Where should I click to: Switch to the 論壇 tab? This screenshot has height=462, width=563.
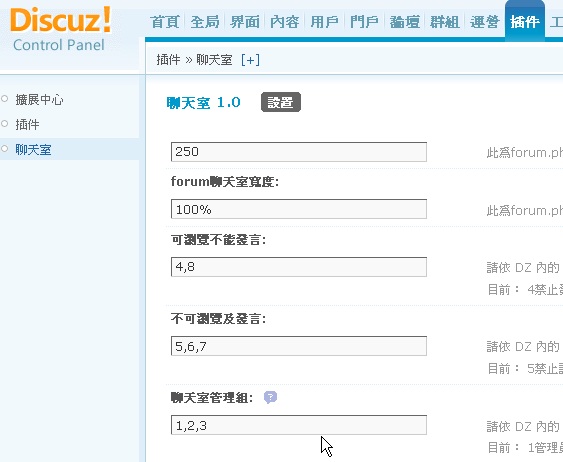pyautogui.click(x=404, y=22)
